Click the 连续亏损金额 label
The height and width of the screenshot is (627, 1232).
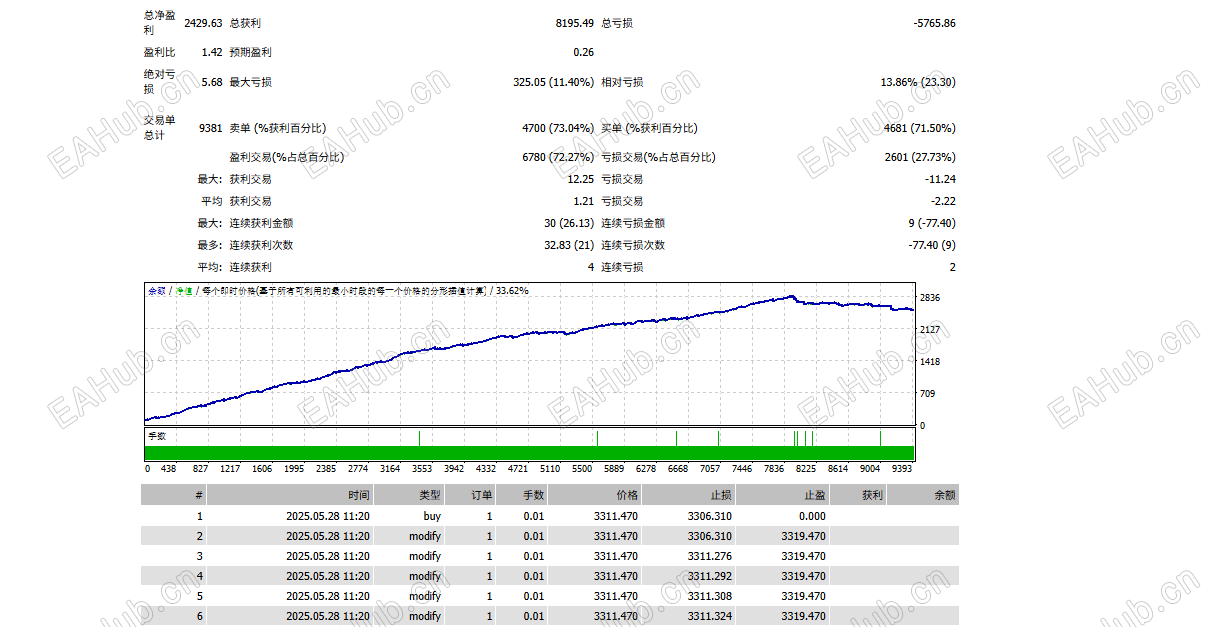click(633, 223)
